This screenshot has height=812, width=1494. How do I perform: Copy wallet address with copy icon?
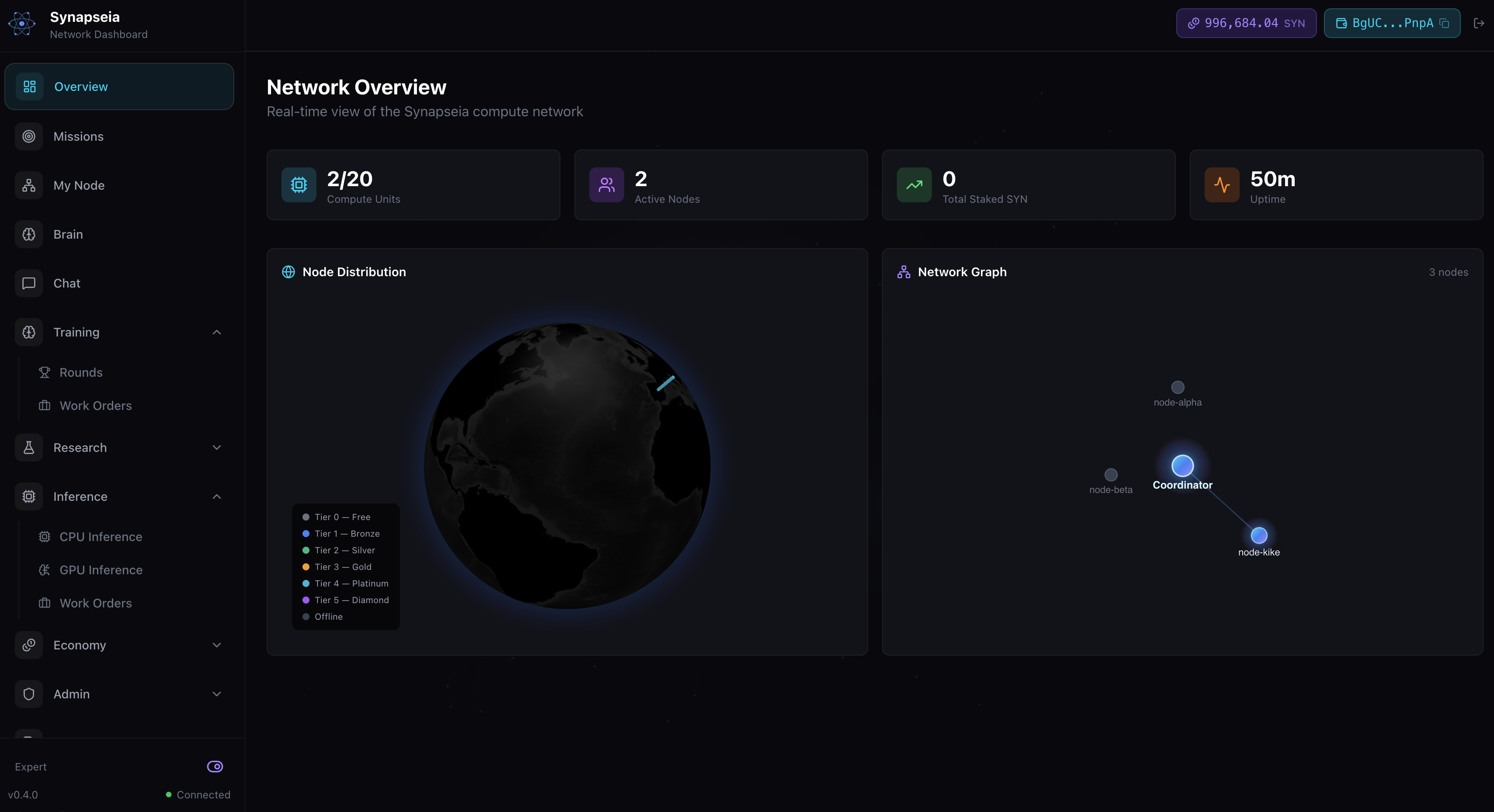pyautogui.click(x=1445, y=23)
